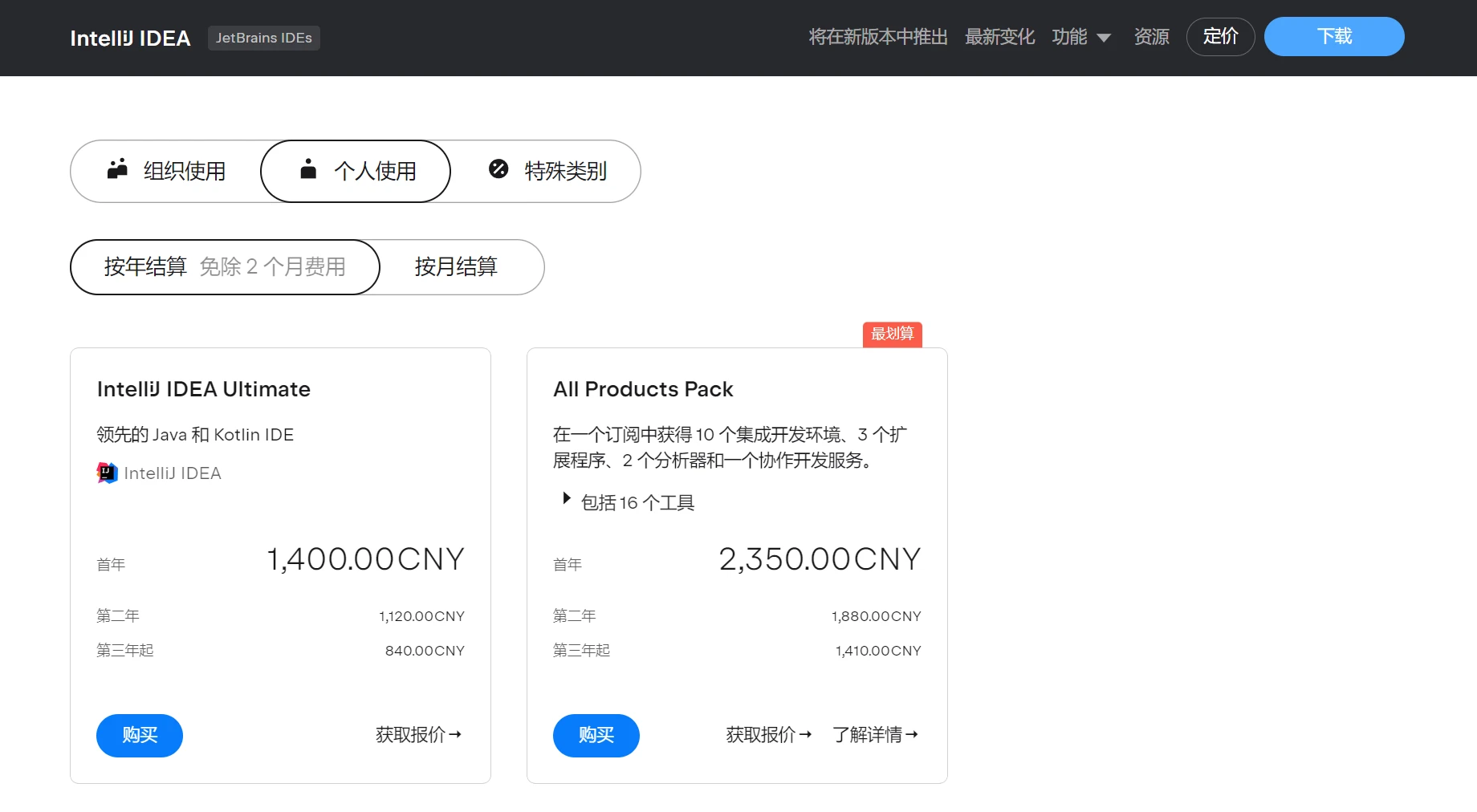1477x812 pixels.
Task: Click the blue 下载 button
Action: click(x=1334, y=37)
